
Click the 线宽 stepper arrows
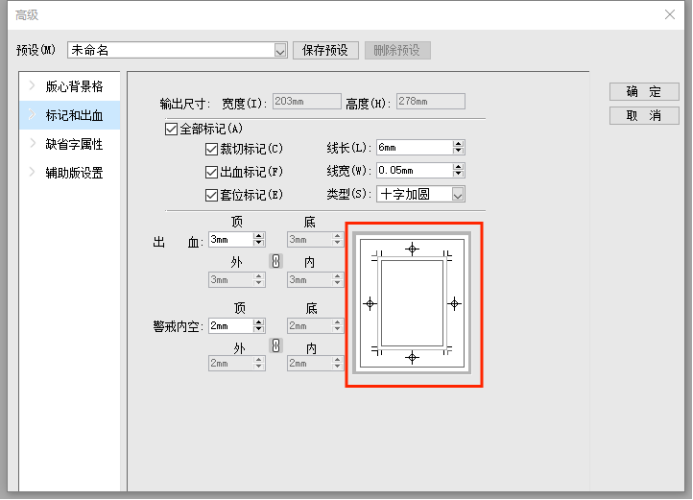tap(458, 171)
